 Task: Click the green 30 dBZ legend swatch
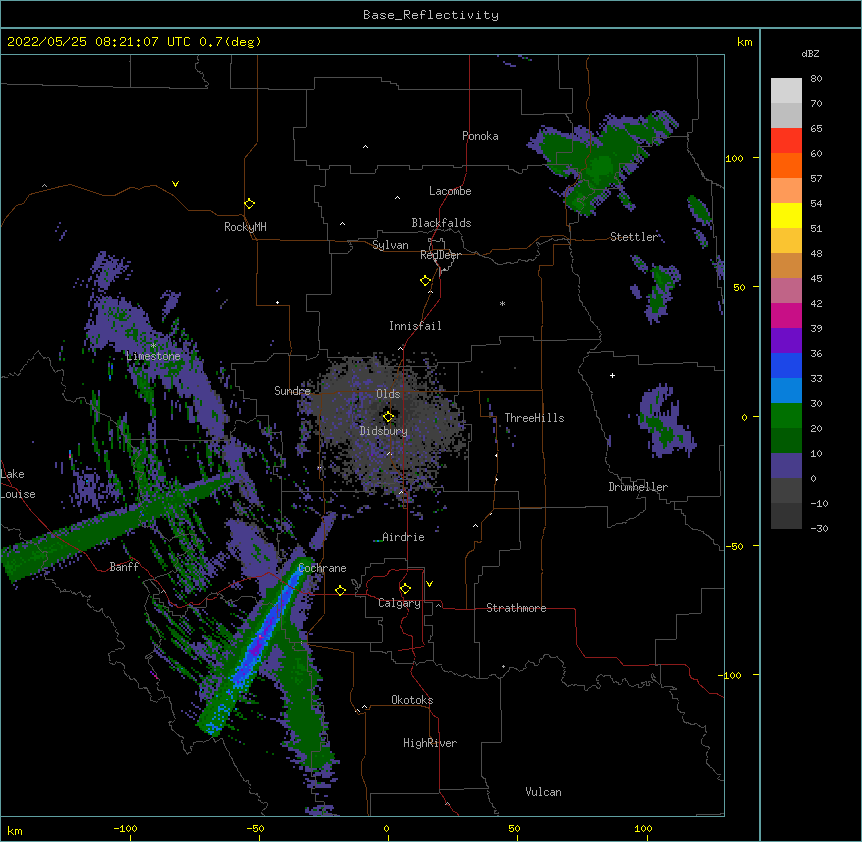786,416
